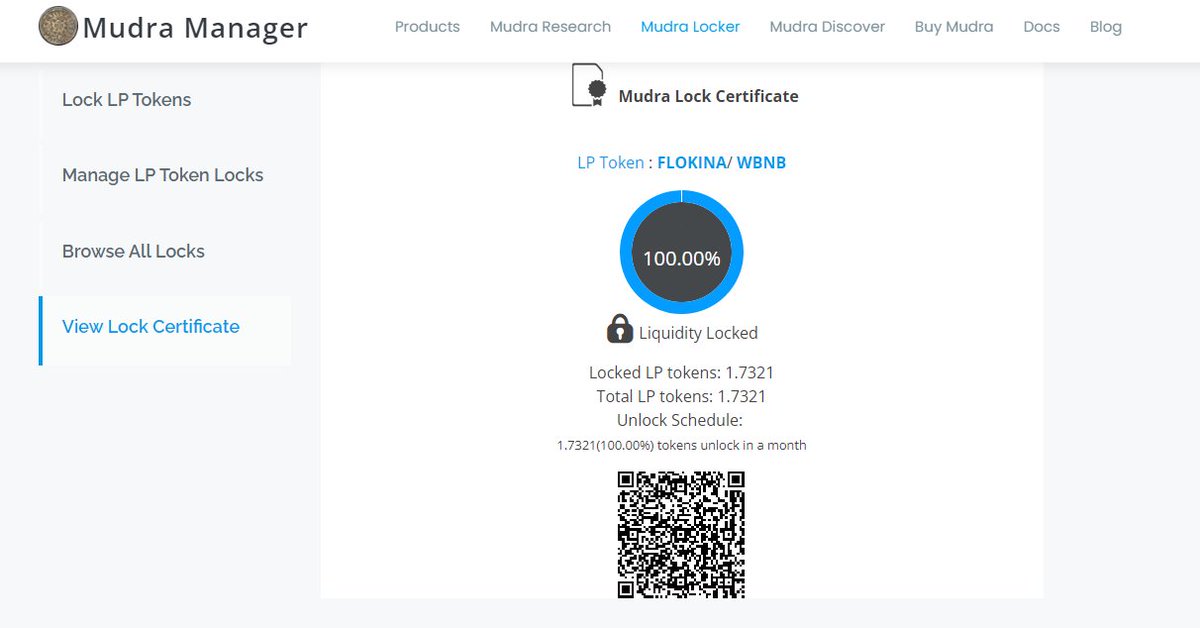This screenshot has height=628, width=1200.
Task: Click the FLOKINA token link
Action: coord(691,162)
